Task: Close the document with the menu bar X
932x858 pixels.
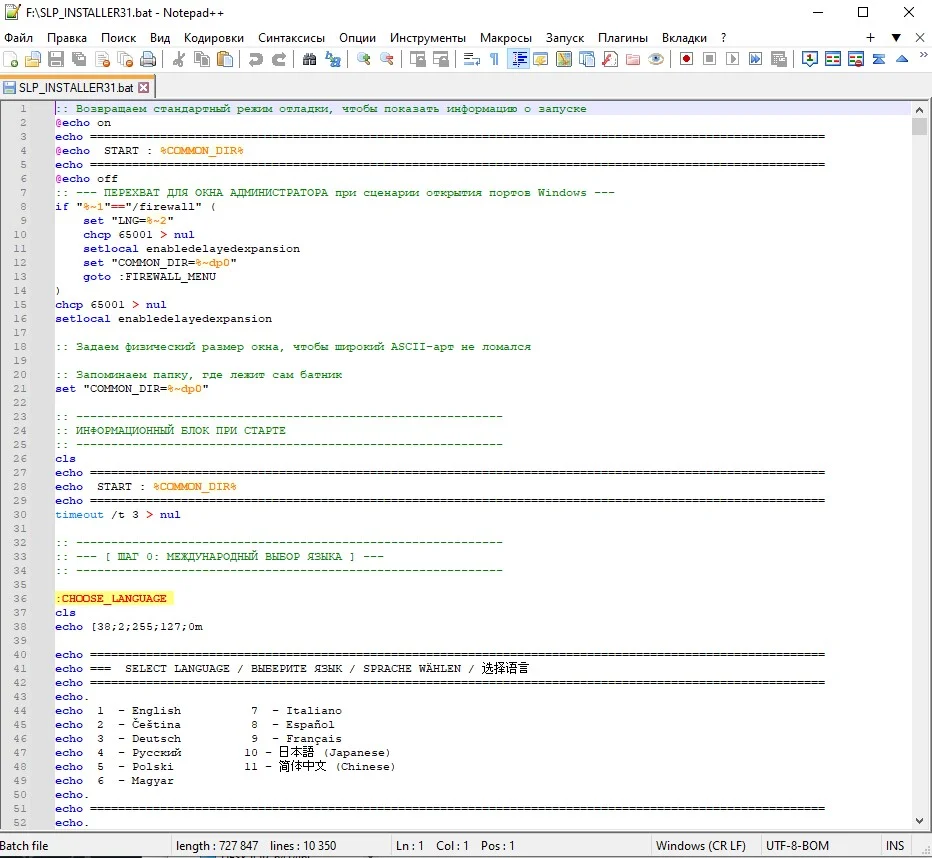Action: pyautogui.click(x=920, y=37)
